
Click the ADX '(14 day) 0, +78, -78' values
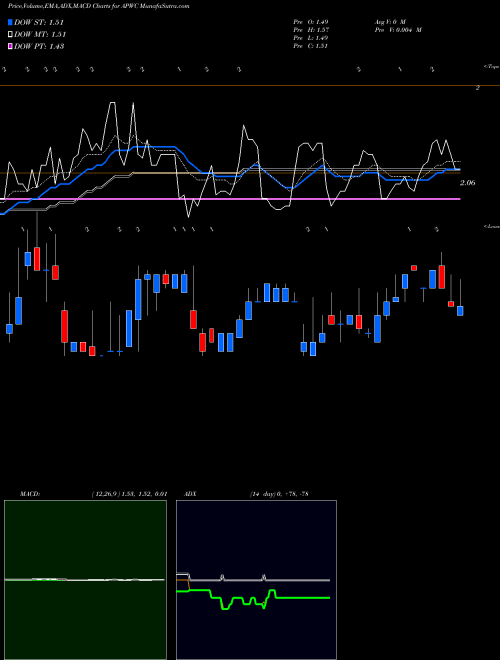[279, 494]
